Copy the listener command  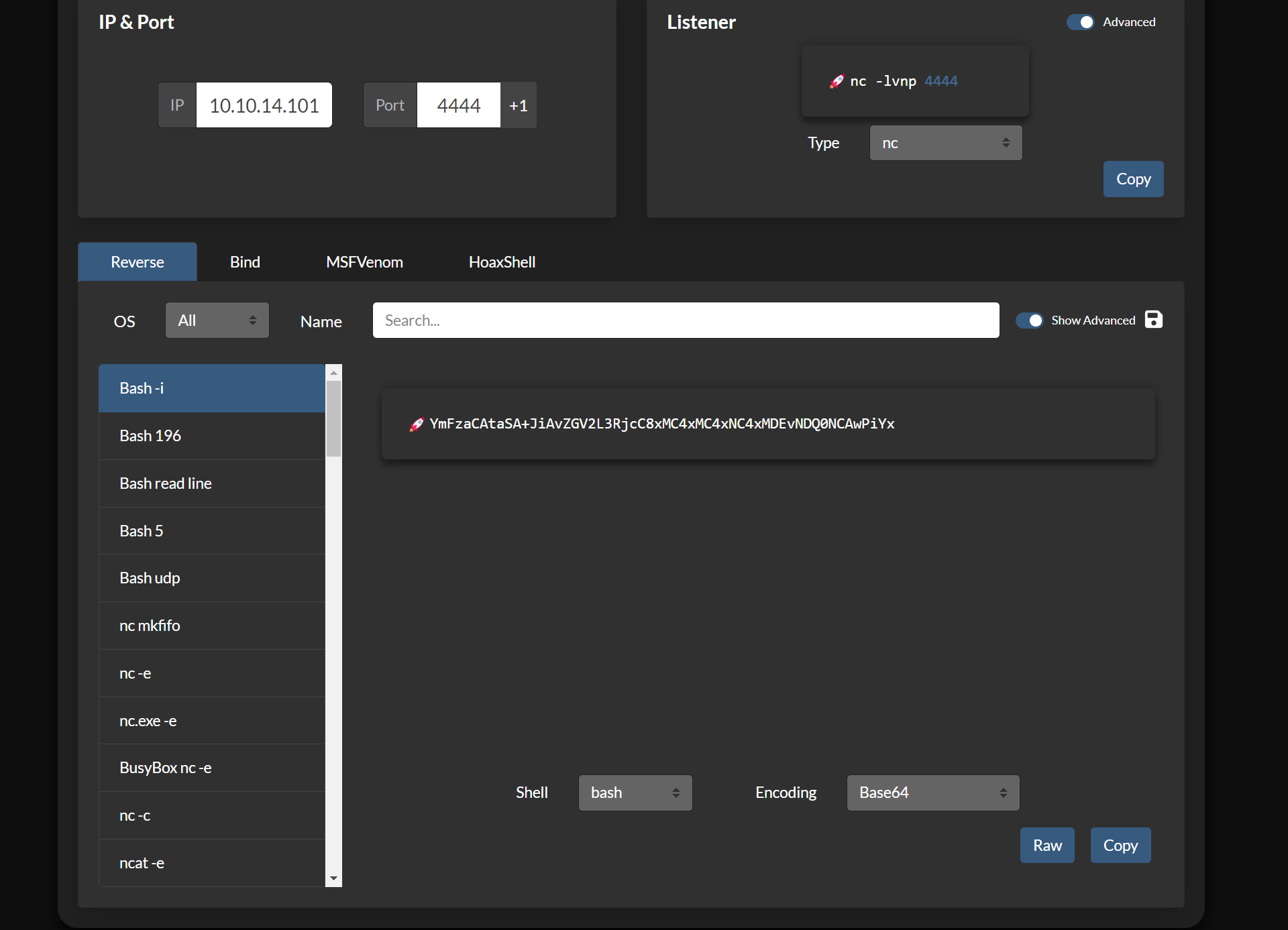pyautogui.click(x=1133, y=179)
